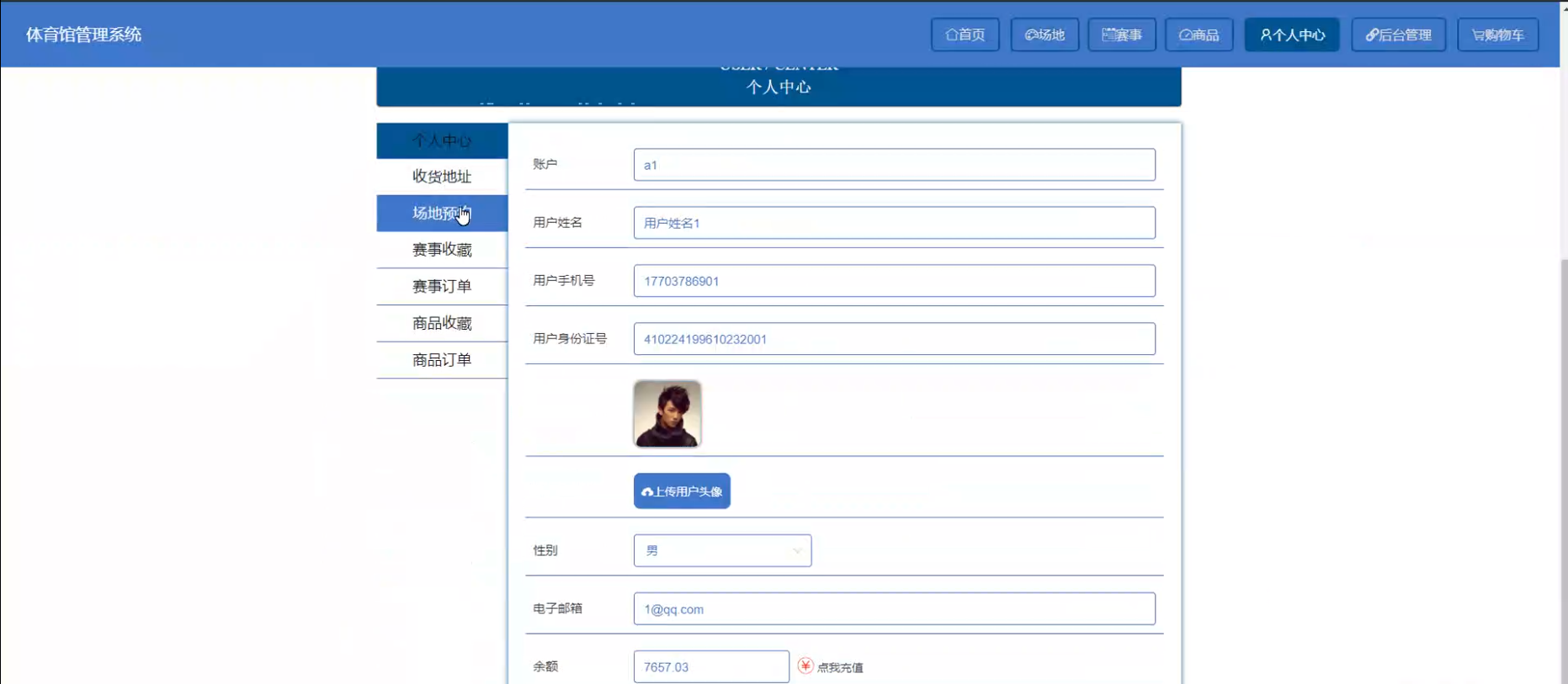Select 个人中心 in the sidebar menu
The image size is (1568, 684).
(442, 141)
